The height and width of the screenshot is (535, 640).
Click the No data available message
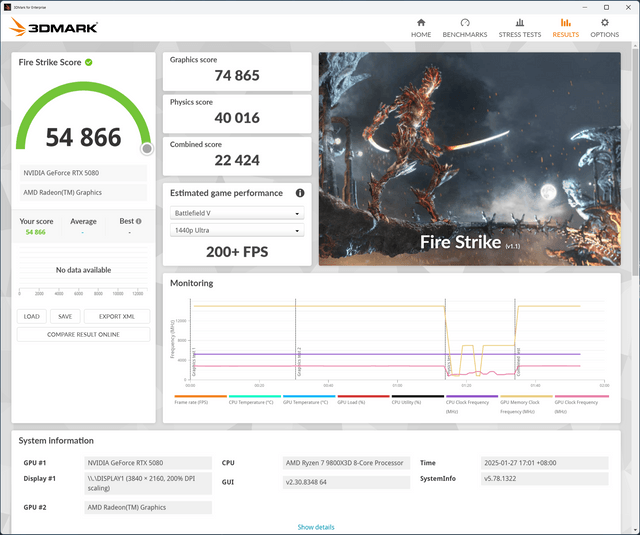[x=83, y=270]
